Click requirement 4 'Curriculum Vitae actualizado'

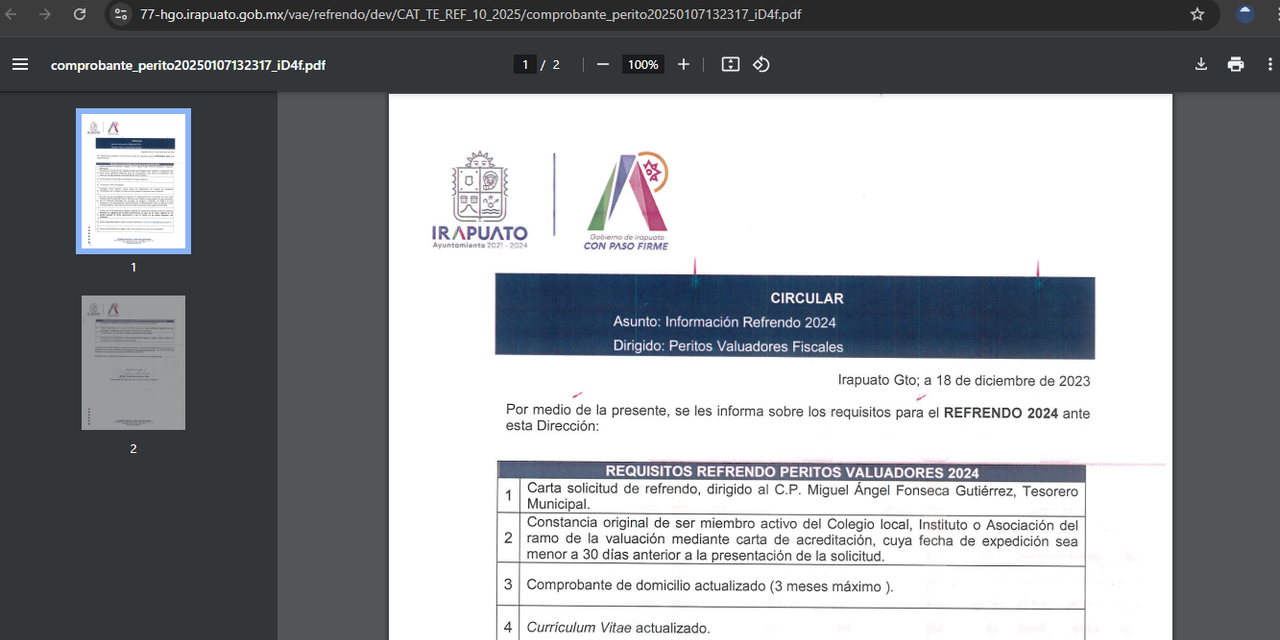click(x=618, y=628)
